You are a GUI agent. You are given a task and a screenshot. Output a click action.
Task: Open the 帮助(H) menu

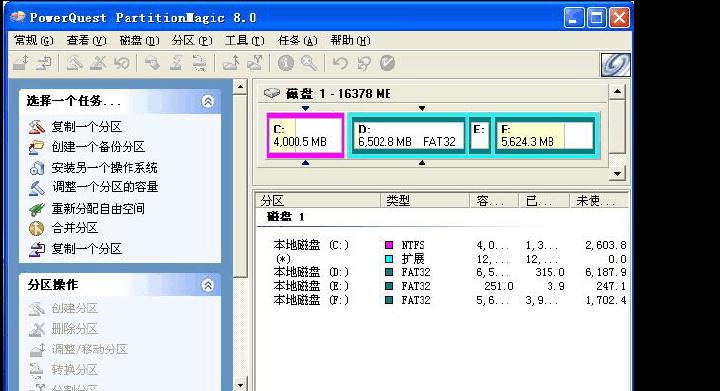[350, 40]
